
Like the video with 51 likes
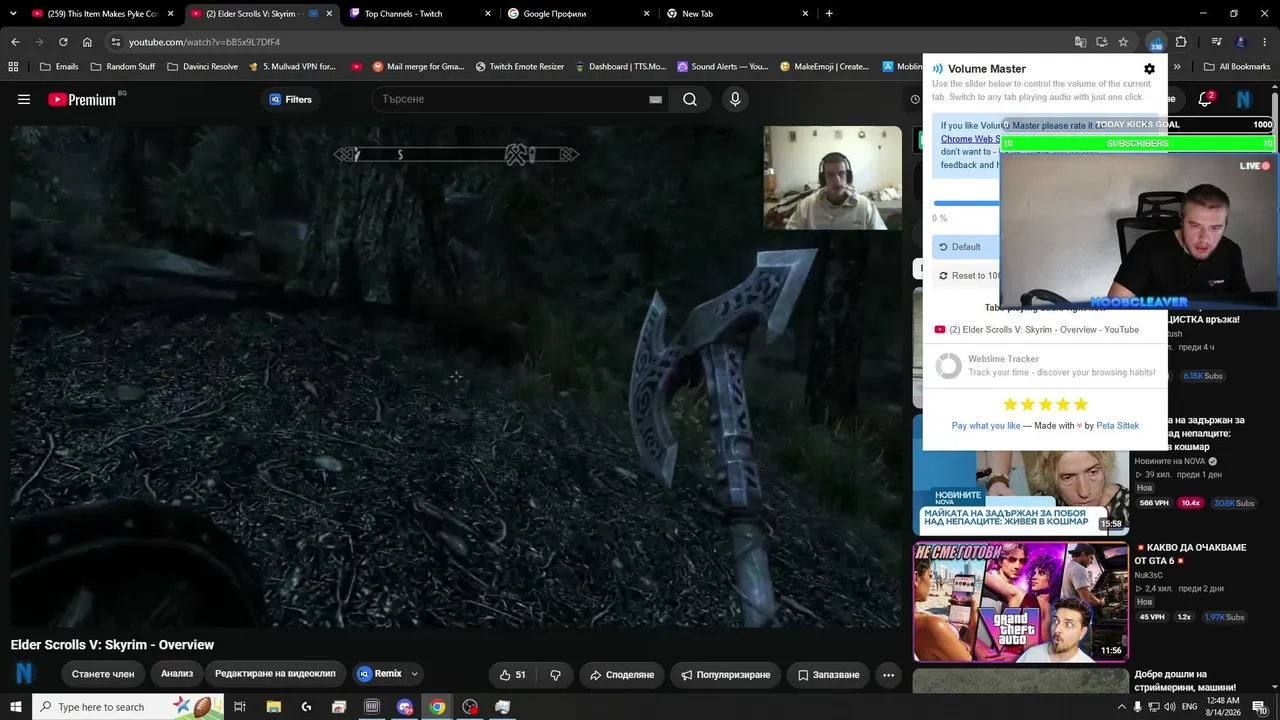(x=515, y=675)
